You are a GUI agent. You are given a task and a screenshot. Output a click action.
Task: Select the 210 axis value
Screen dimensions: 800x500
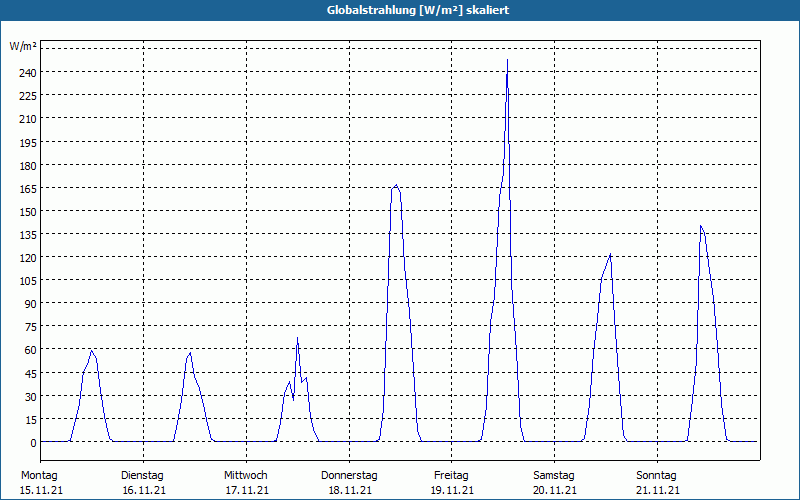coord(28,119)
